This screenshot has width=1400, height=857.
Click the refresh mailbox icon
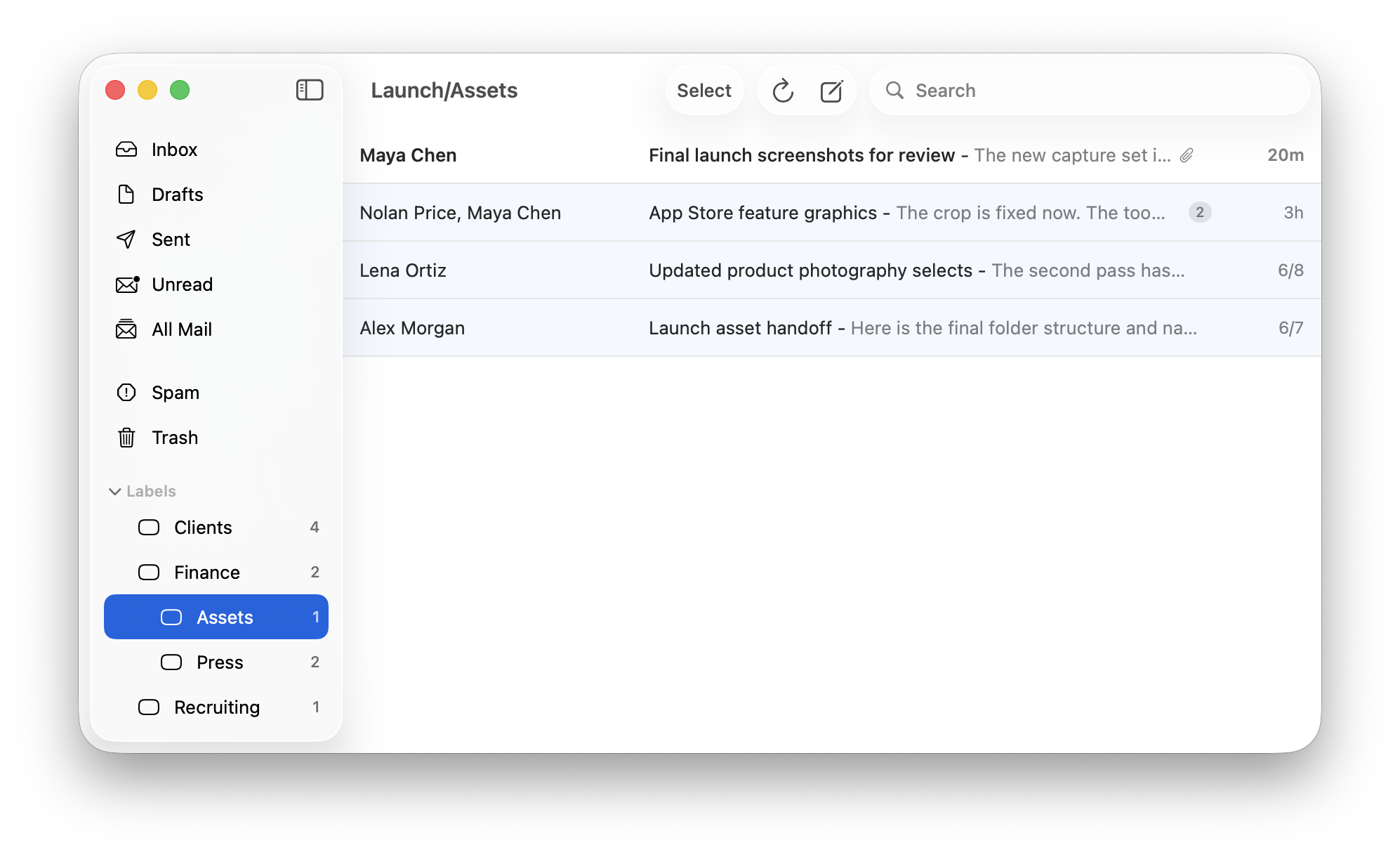(x=783, y=91)
